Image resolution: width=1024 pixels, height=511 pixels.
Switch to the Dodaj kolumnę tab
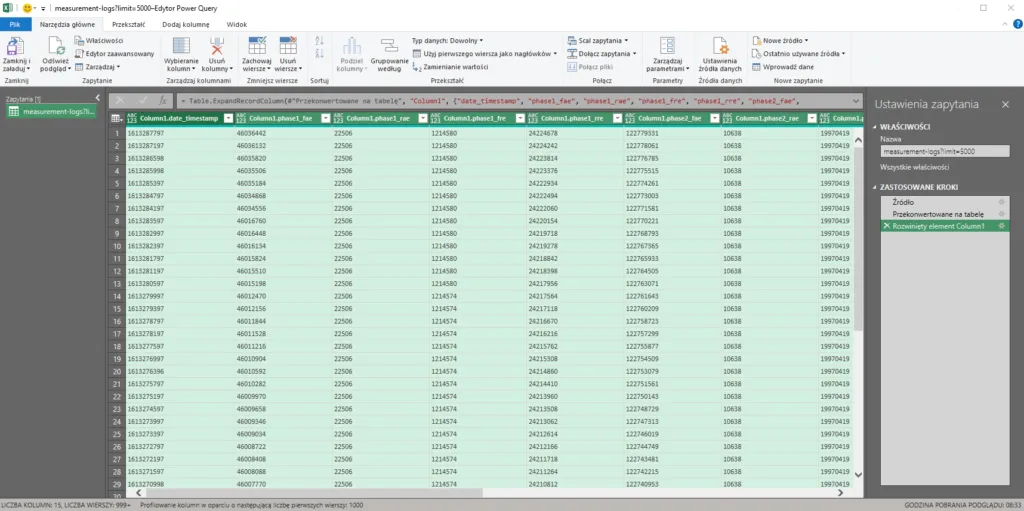(x=187, y=24)
